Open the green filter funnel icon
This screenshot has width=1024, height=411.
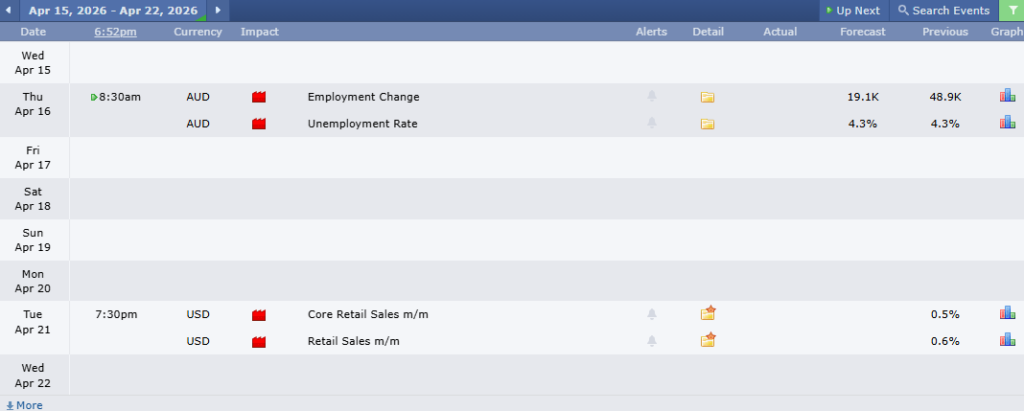(x=1012, y=10)
